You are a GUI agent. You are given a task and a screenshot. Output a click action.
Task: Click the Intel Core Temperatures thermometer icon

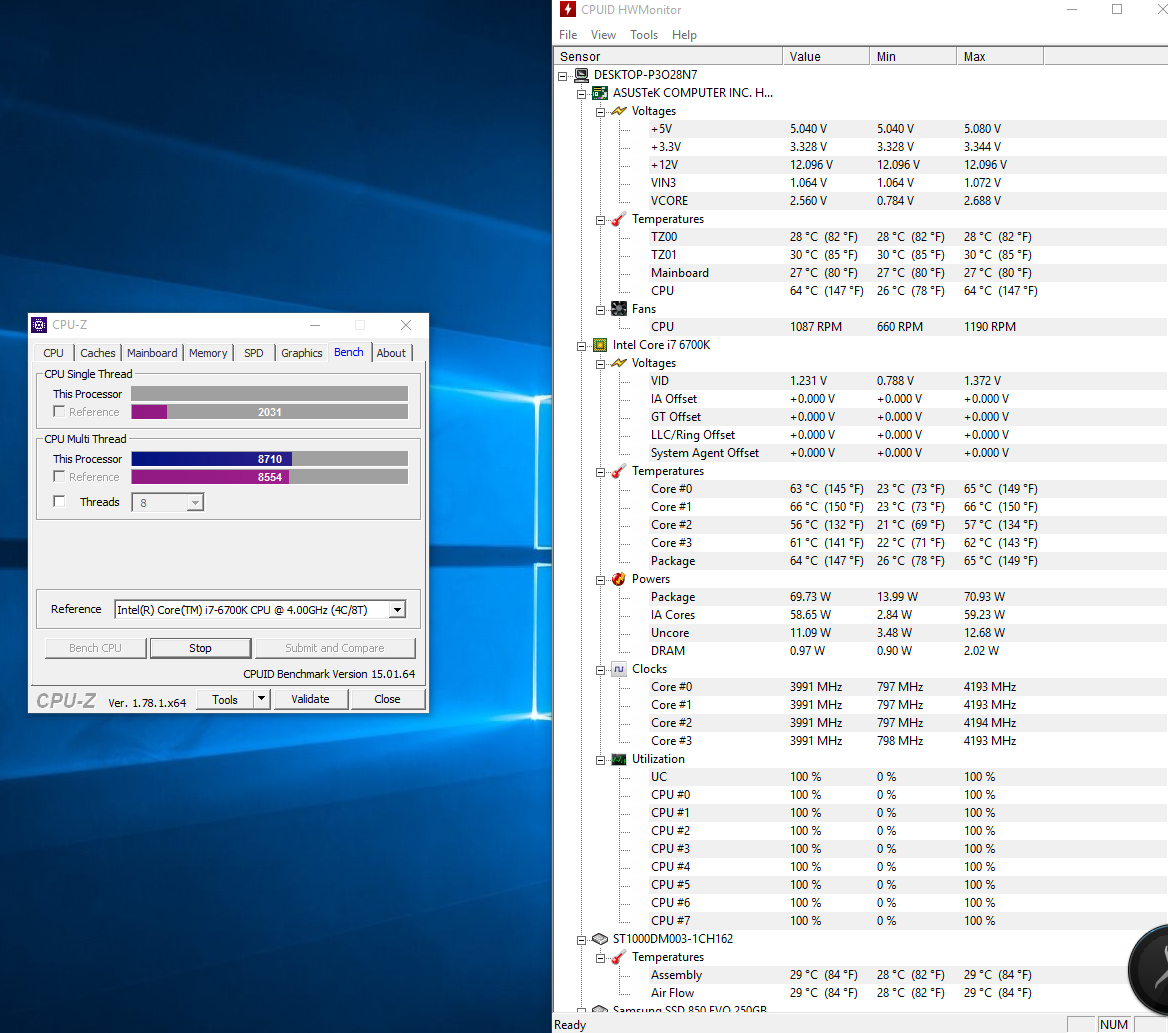pos(619,471)
